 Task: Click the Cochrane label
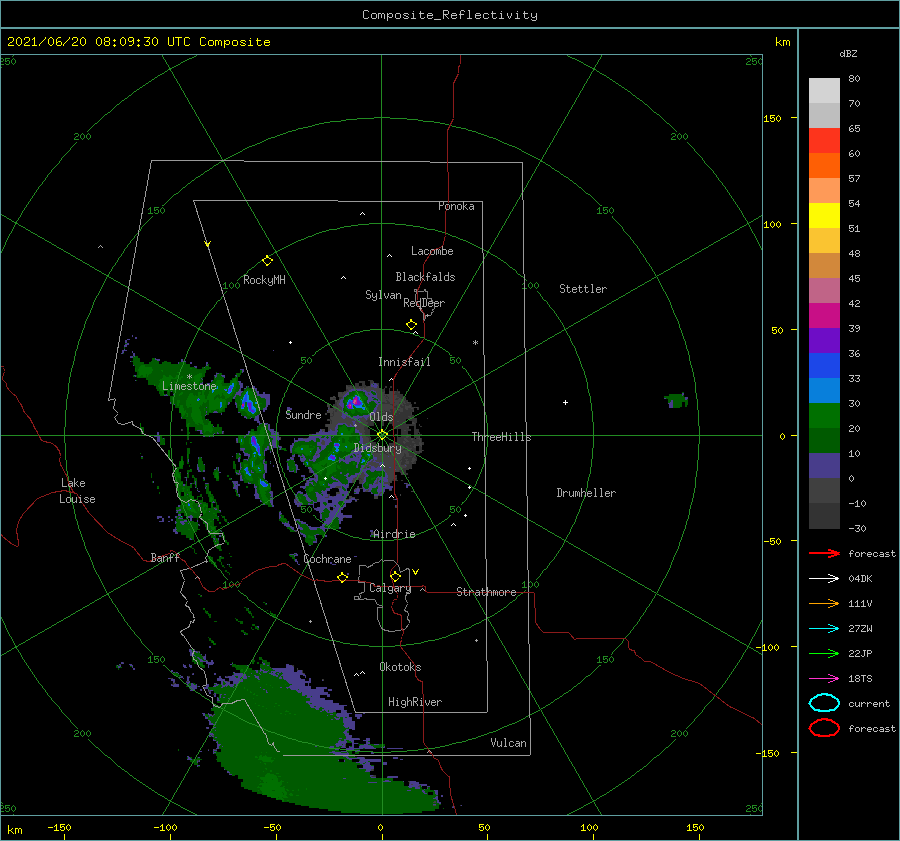pyautogui.click(x=327, y=559)
